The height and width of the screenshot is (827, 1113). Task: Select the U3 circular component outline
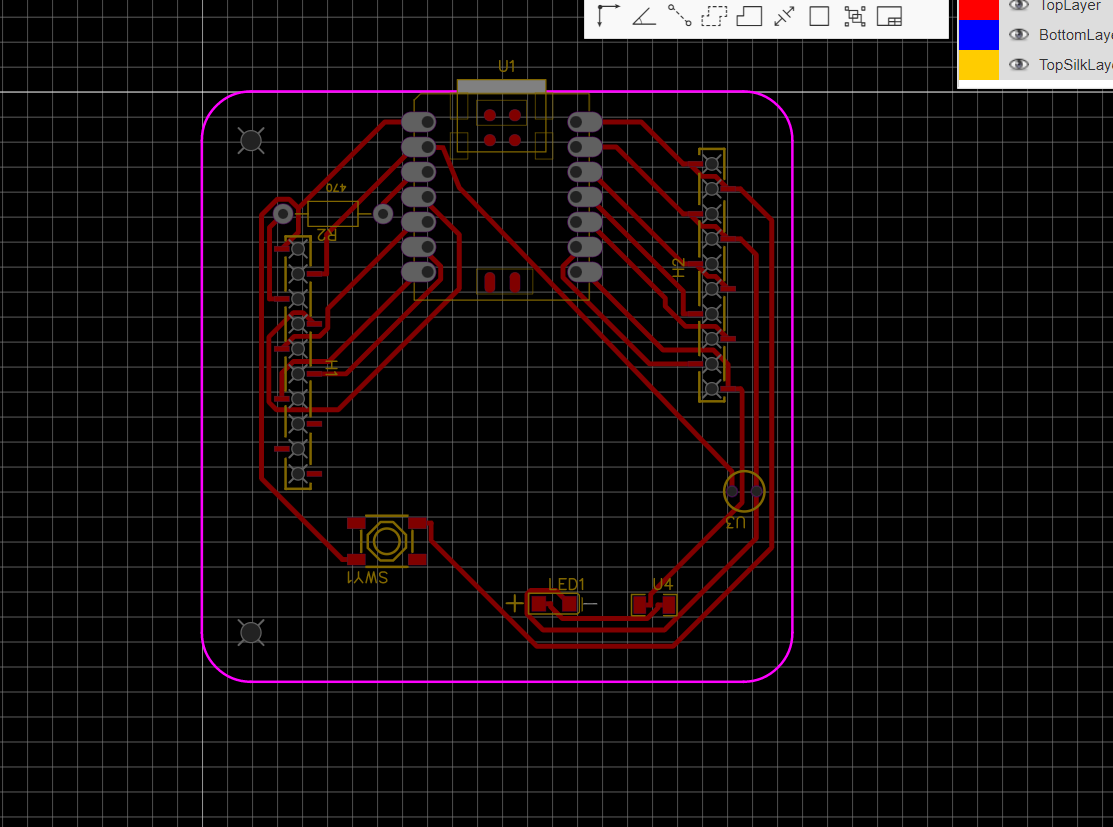pyautogui.click(x=744, y=491)
